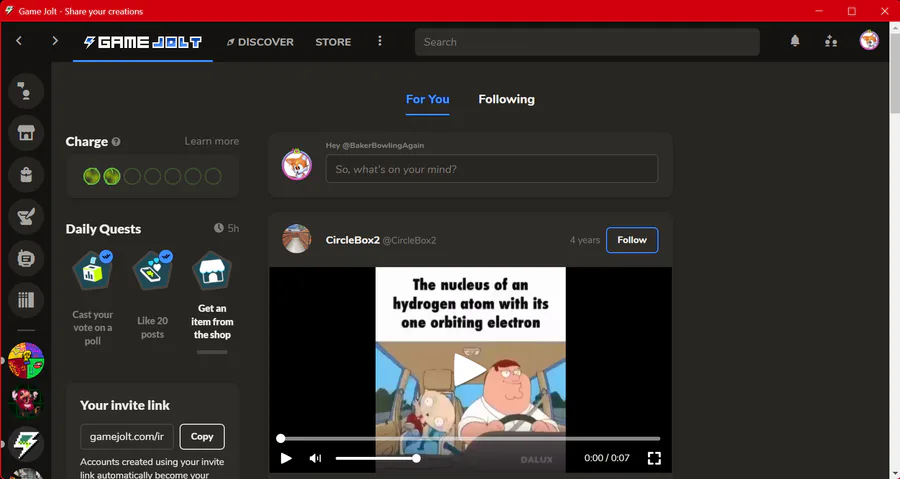Viewport: 900px width, 479px height.
Task: Click the first filled charge orb
Action: click(91, 176)
